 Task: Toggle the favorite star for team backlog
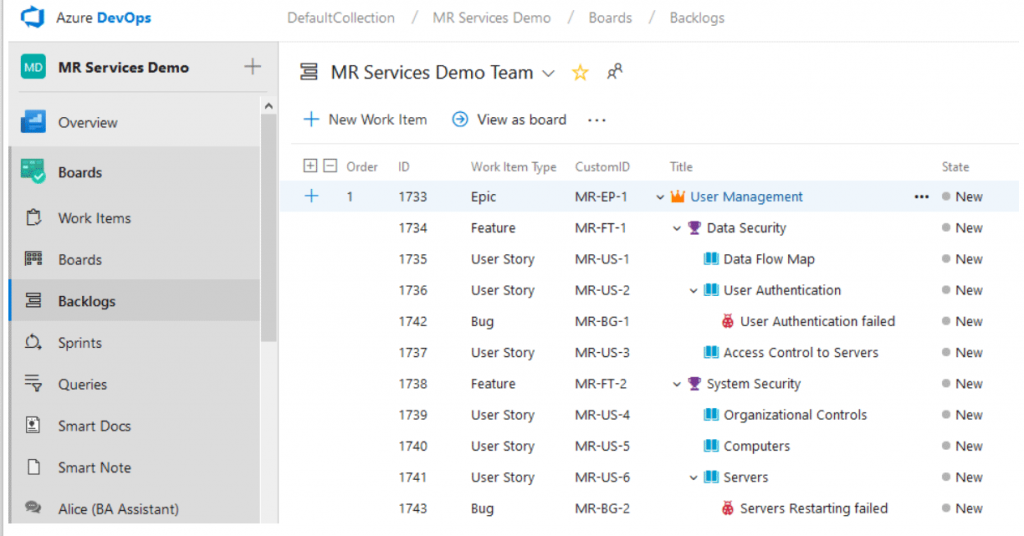point(580,72)
